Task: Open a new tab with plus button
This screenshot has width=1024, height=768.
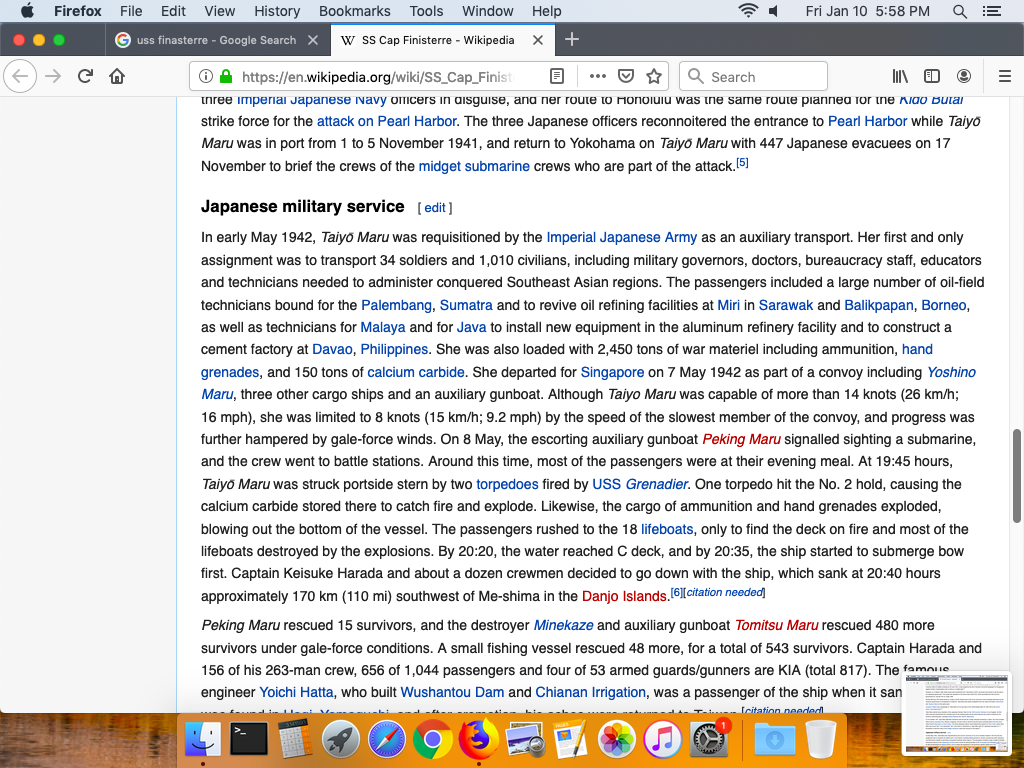Action: 572,40
